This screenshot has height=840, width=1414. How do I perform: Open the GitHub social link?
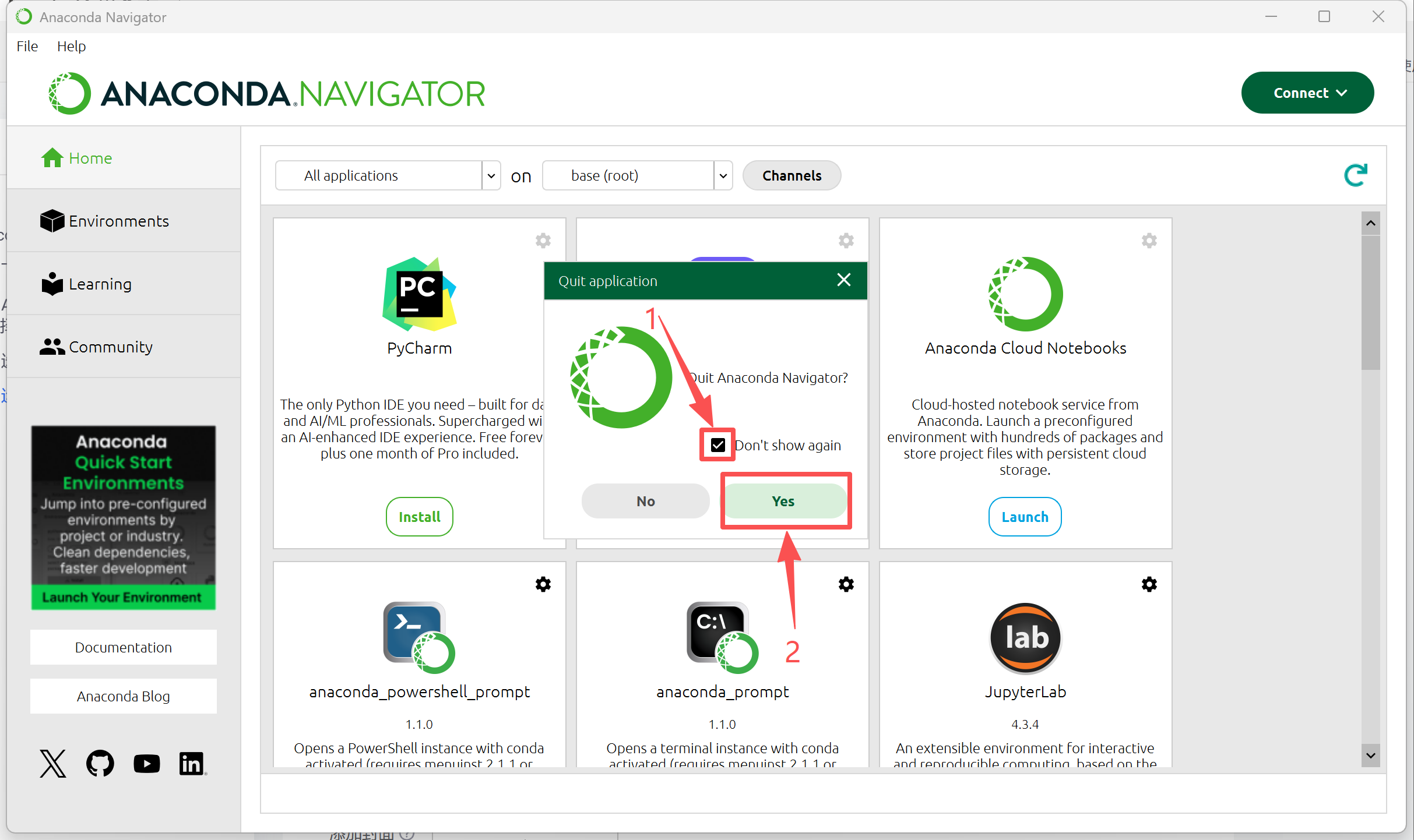[x=100, y=763]
